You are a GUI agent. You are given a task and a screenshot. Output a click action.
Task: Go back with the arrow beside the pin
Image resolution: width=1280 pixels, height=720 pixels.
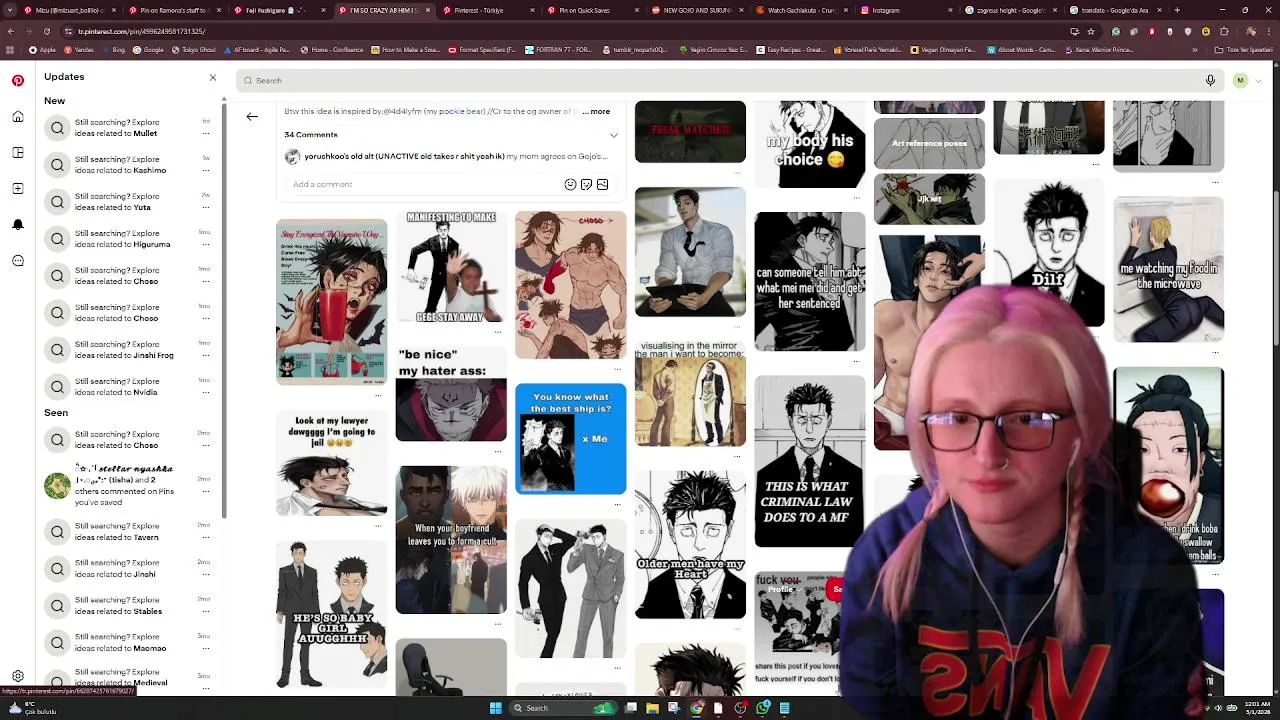(252, 117)
